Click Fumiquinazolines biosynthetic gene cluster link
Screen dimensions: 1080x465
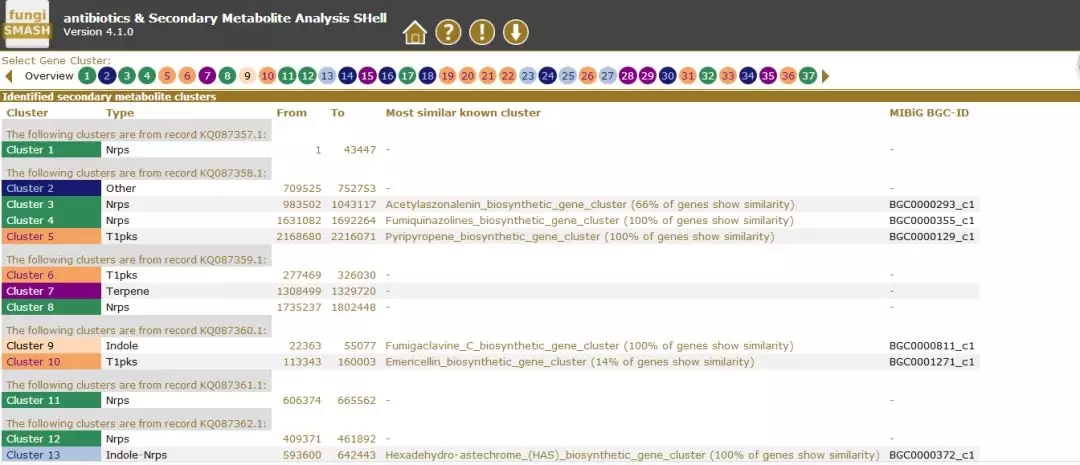click(x=589, y=220)
